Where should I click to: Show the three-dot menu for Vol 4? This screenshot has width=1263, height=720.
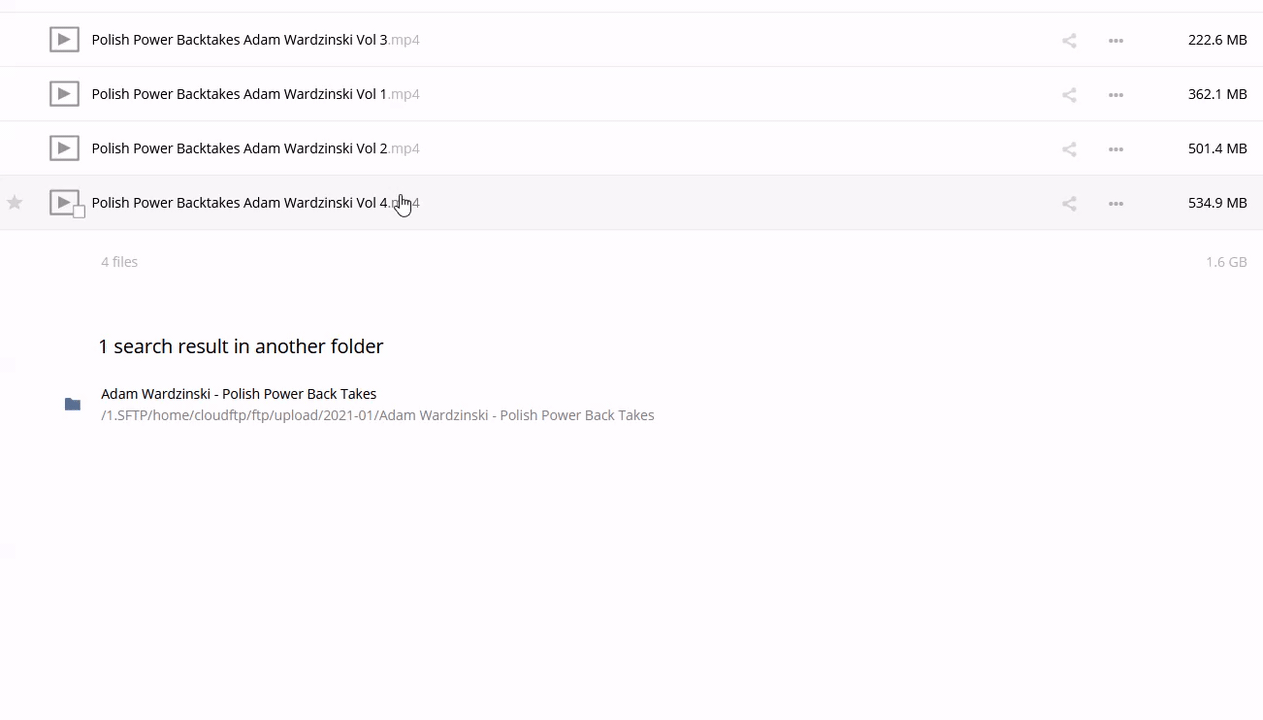pos(1116,203)
